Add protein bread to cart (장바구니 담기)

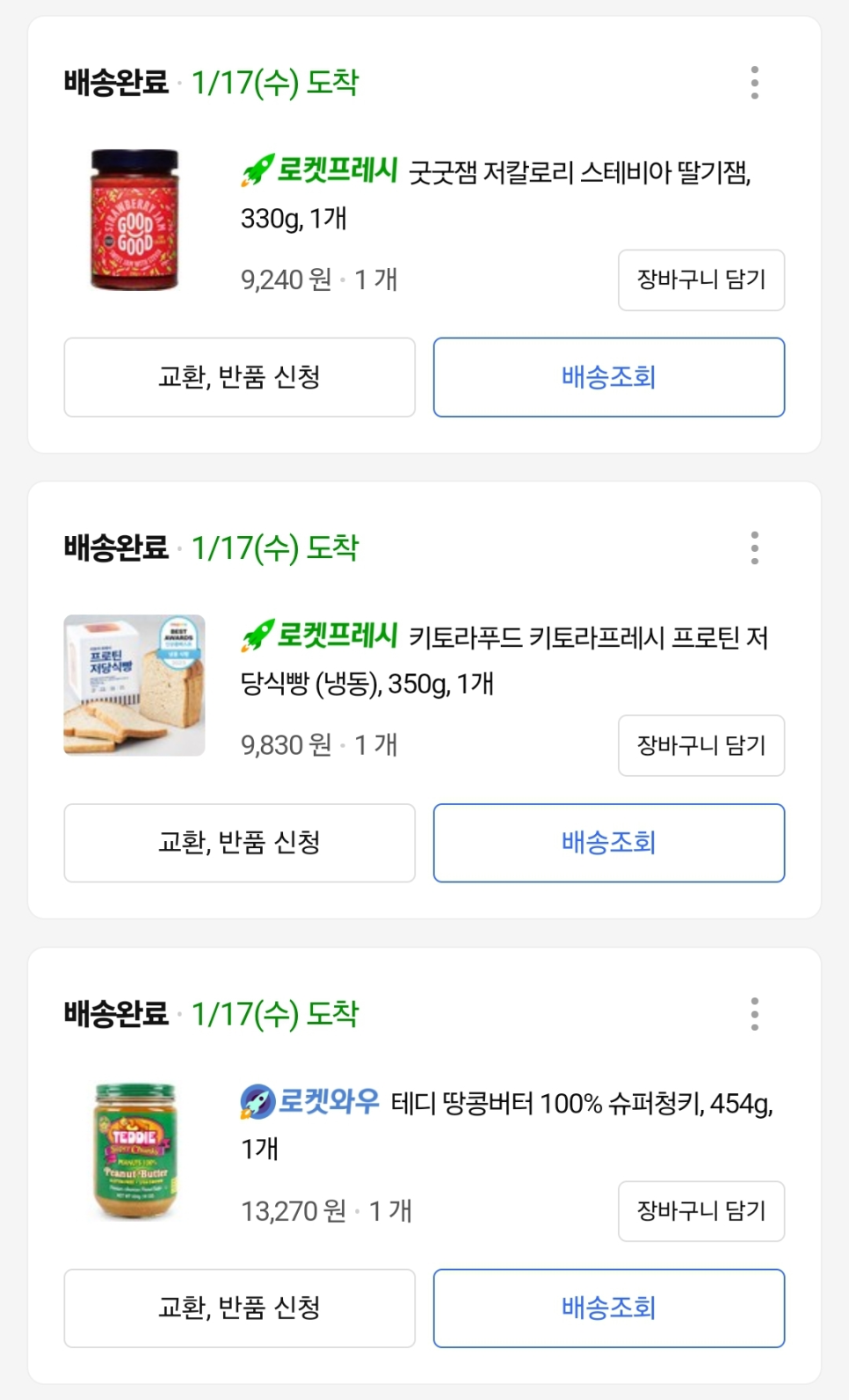pos(700,745)
